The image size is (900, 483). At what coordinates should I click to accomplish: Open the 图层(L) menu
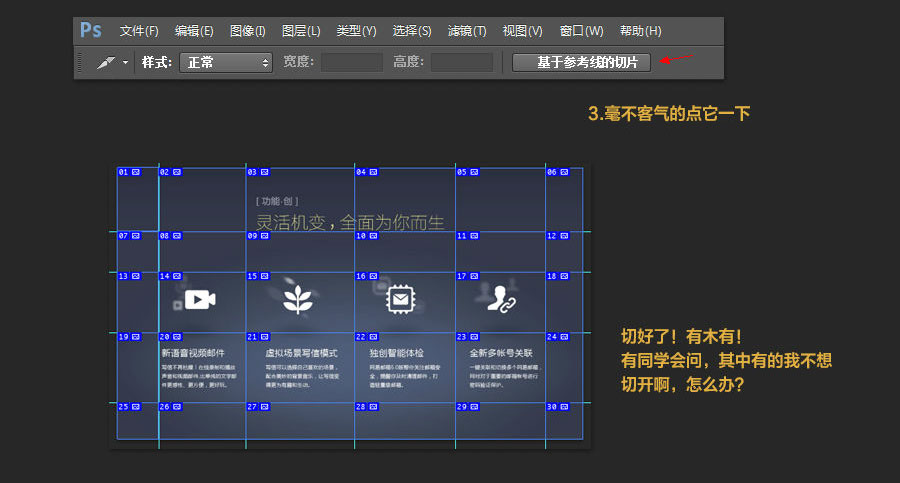click(x=301, y=31)
